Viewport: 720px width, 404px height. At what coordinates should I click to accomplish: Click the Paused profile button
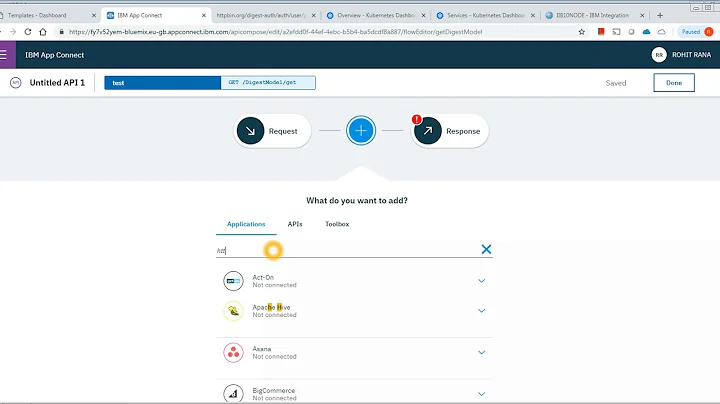pos(697,32)
